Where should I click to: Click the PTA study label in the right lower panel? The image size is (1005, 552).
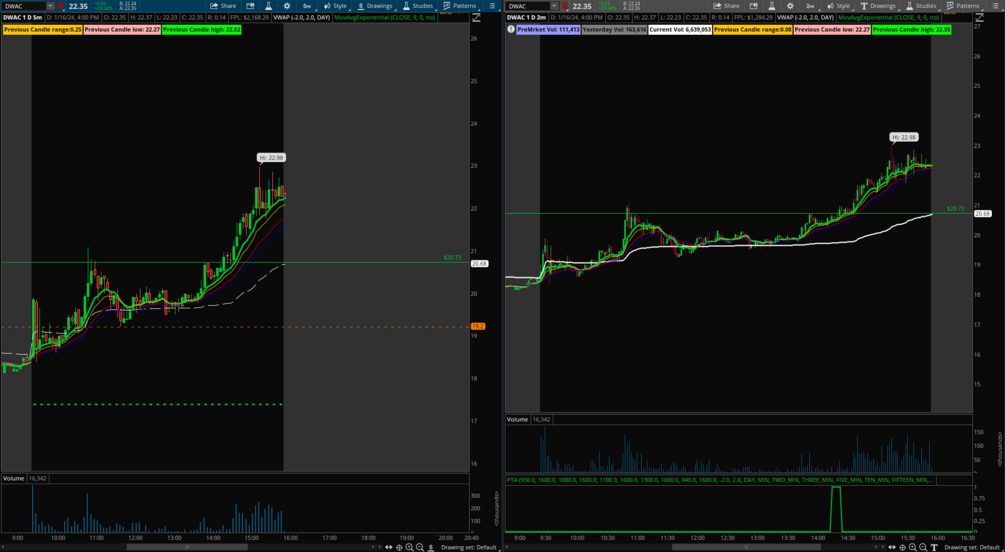[721, 480]
